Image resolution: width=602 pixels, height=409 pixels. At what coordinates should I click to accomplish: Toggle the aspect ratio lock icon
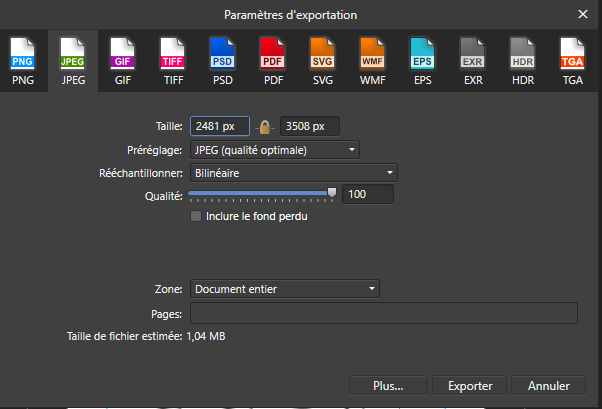tap(265, 127)
